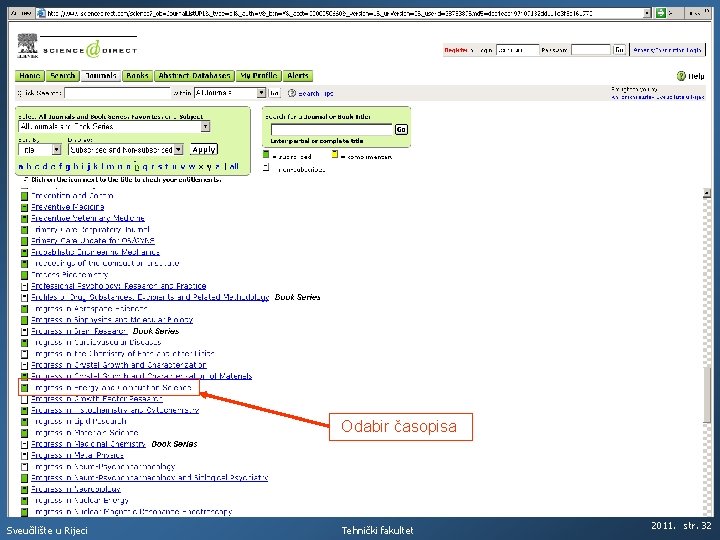Open the Alerts tab

coord(298,76)
